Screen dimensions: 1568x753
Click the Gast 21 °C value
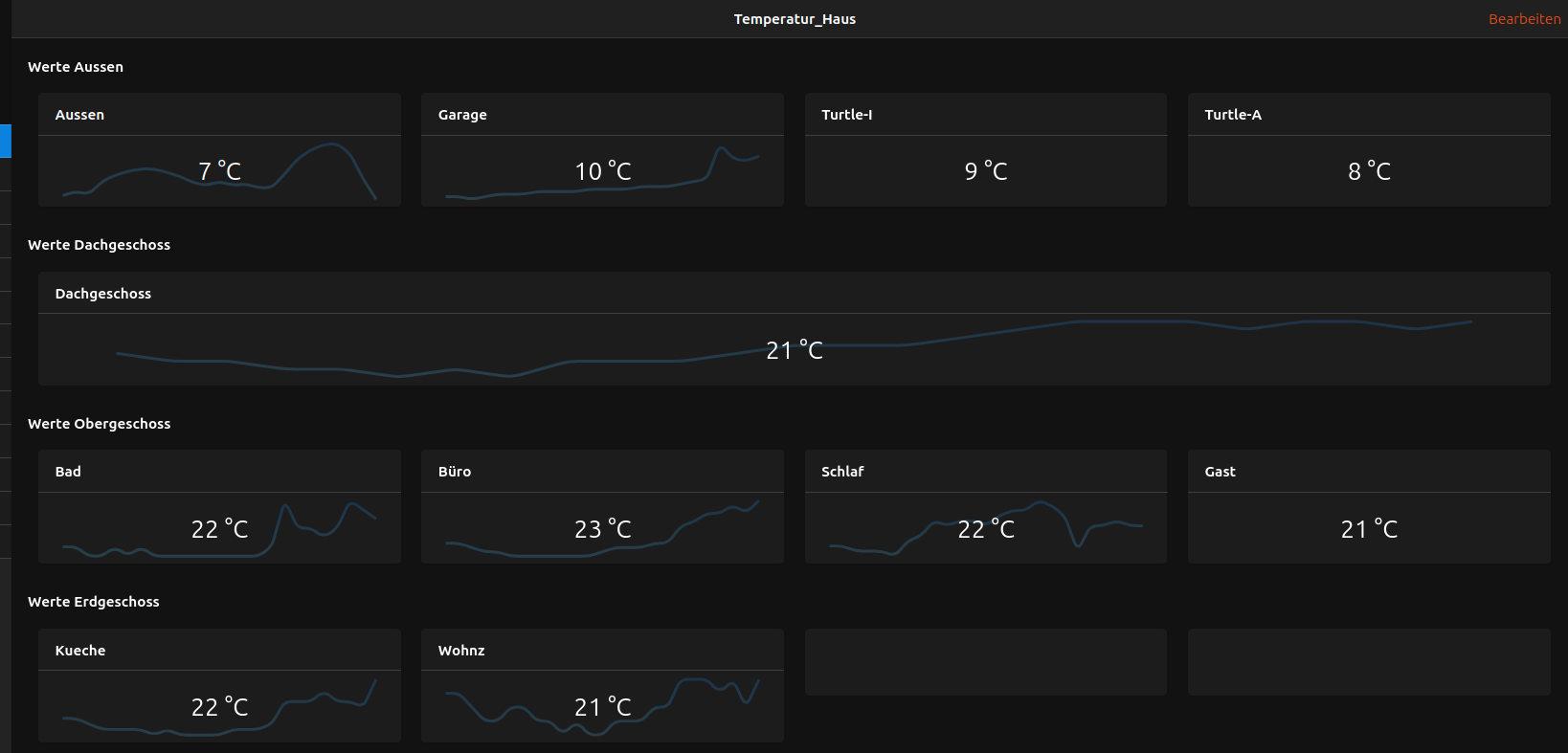(x=1368, y=529)
